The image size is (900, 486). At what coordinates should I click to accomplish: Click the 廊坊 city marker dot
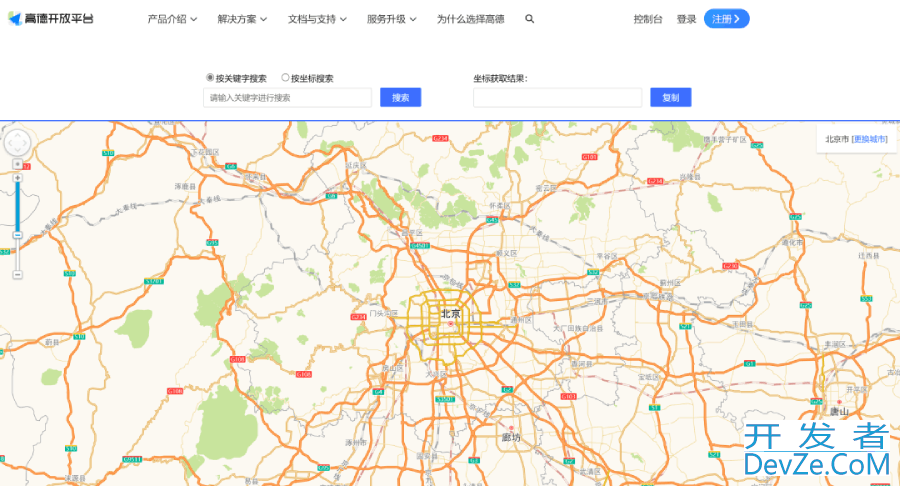(x=511, y=428)
